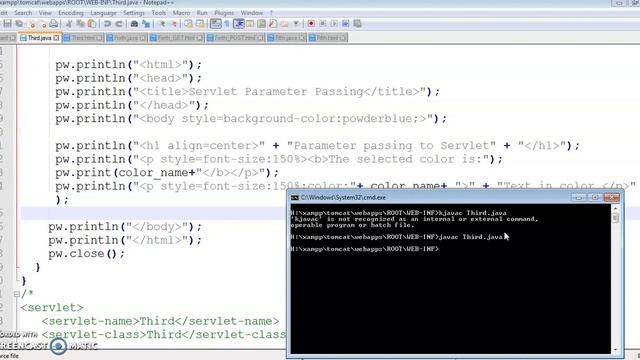Click the Zoom In toolbar icon

tap(162, 24)
